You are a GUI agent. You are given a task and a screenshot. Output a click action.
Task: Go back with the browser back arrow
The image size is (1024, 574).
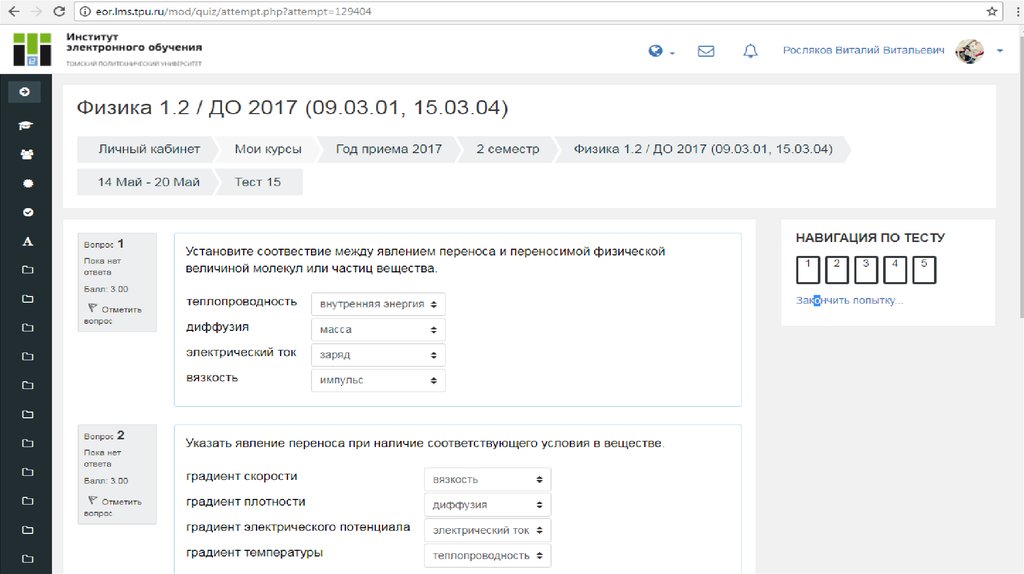(x=14, y=11)
